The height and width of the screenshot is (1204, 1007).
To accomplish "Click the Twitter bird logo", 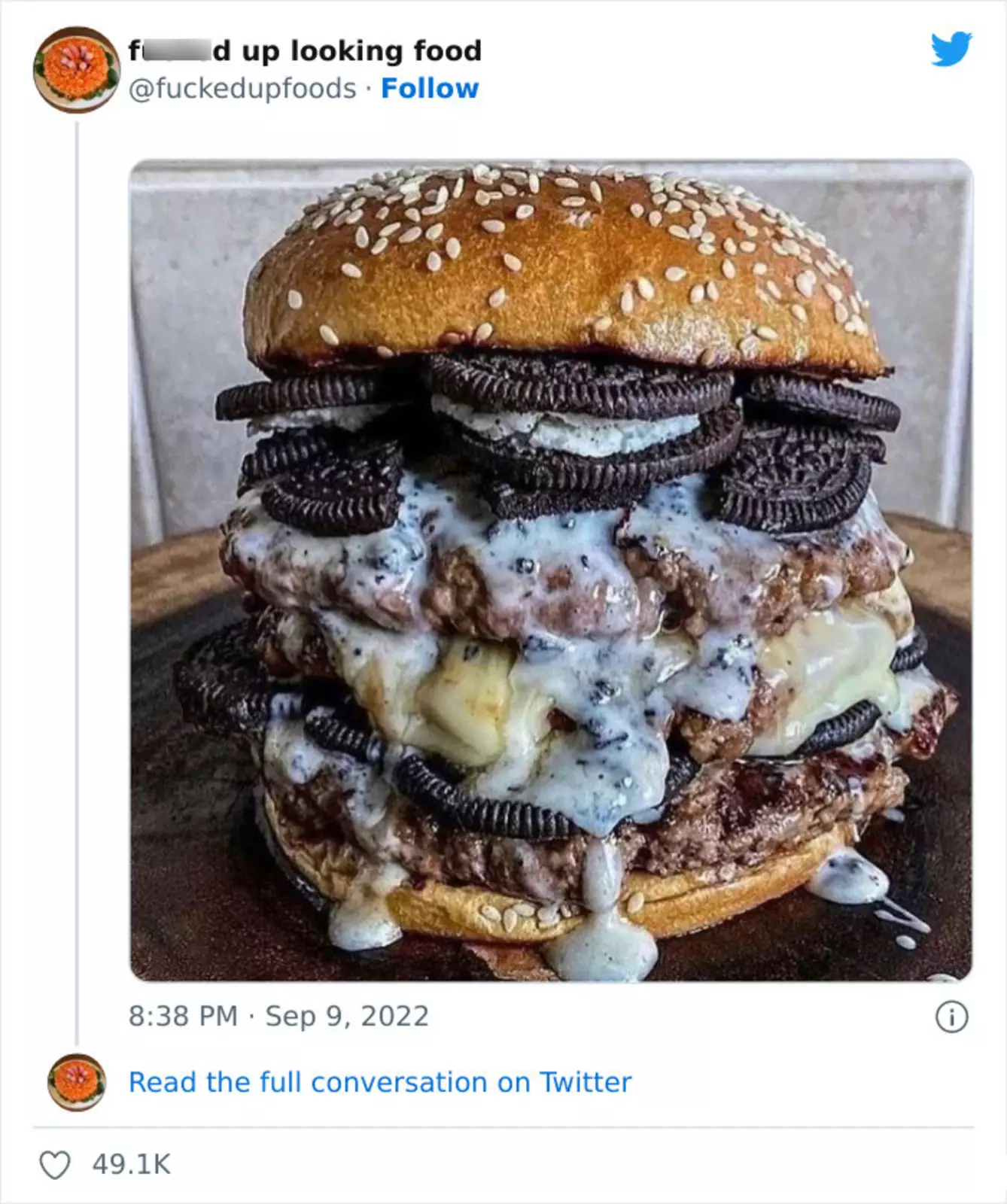I will 951,50.
